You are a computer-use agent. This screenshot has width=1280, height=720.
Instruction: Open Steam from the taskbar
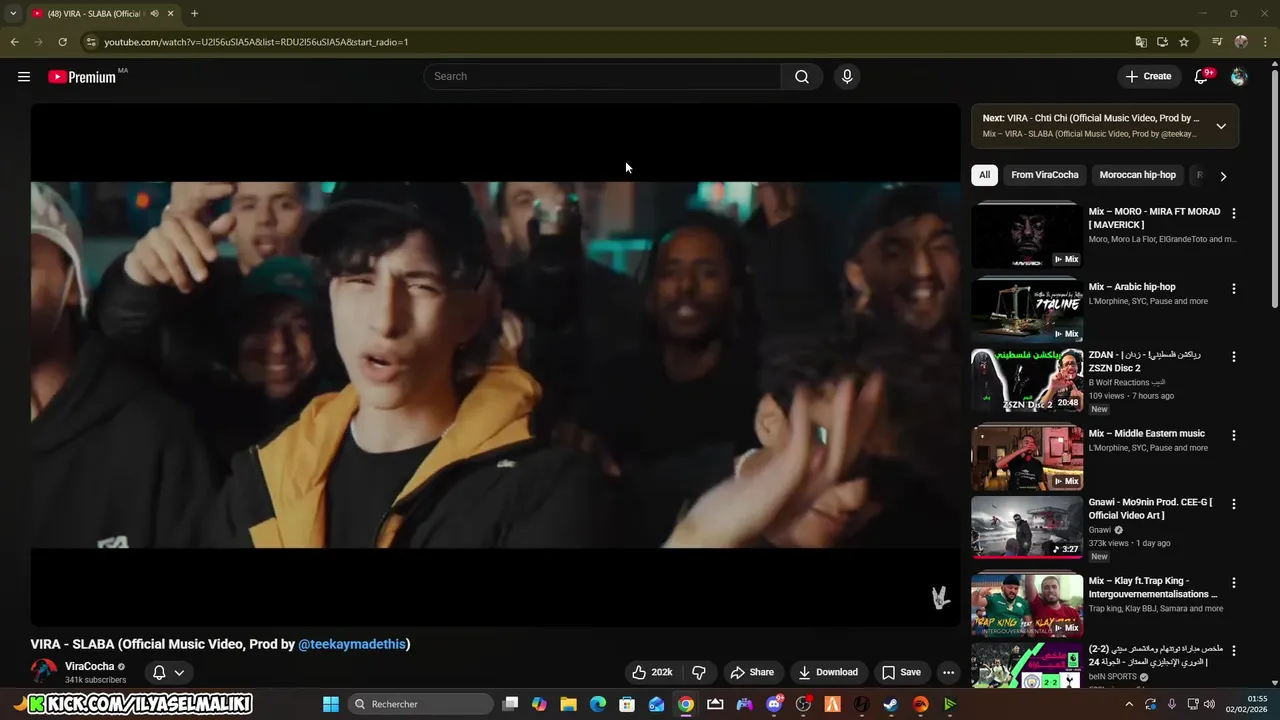[x=890, y=704]
